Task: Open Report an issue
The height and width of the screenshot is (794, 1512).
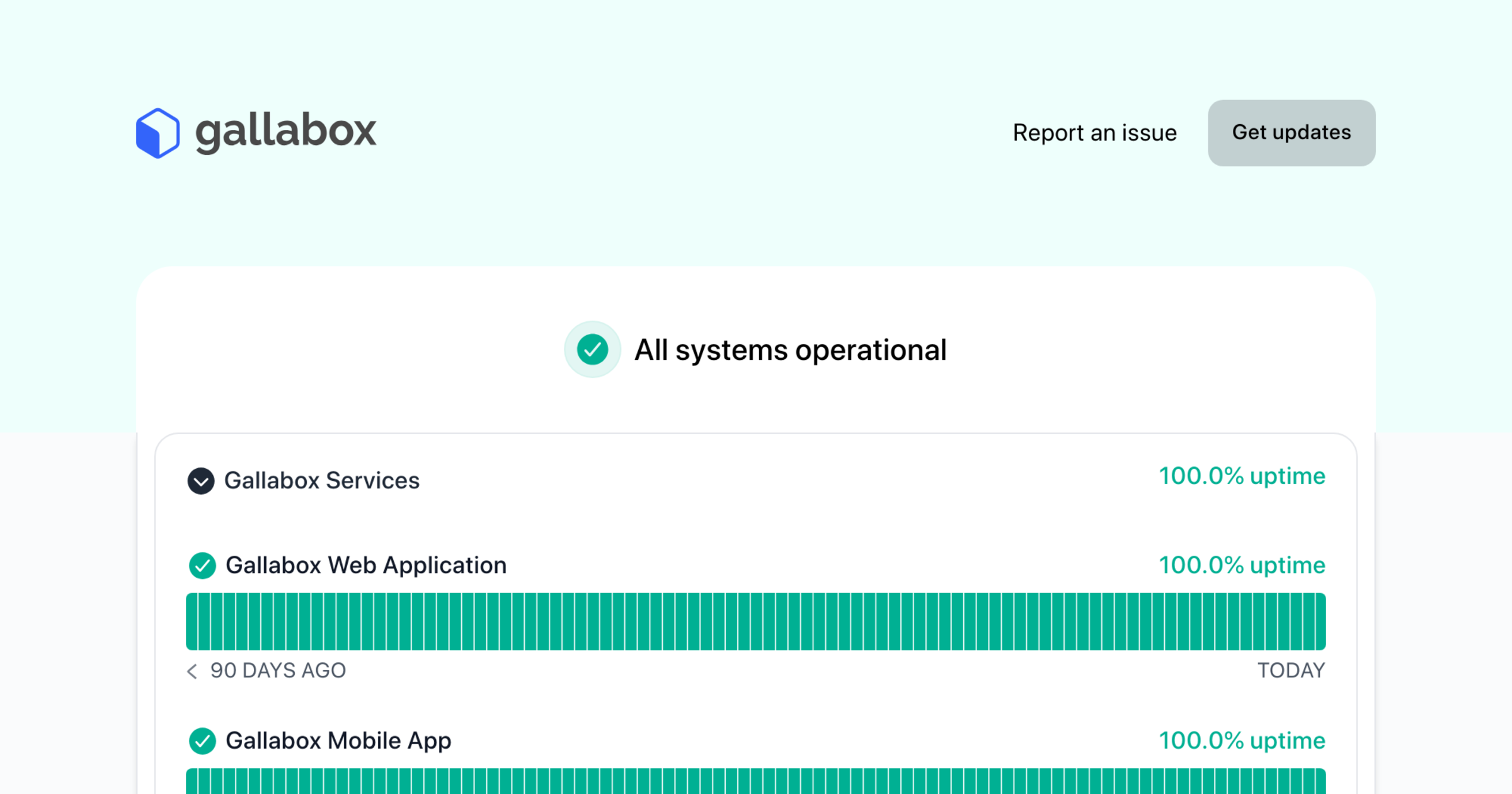Action: 1094,133
